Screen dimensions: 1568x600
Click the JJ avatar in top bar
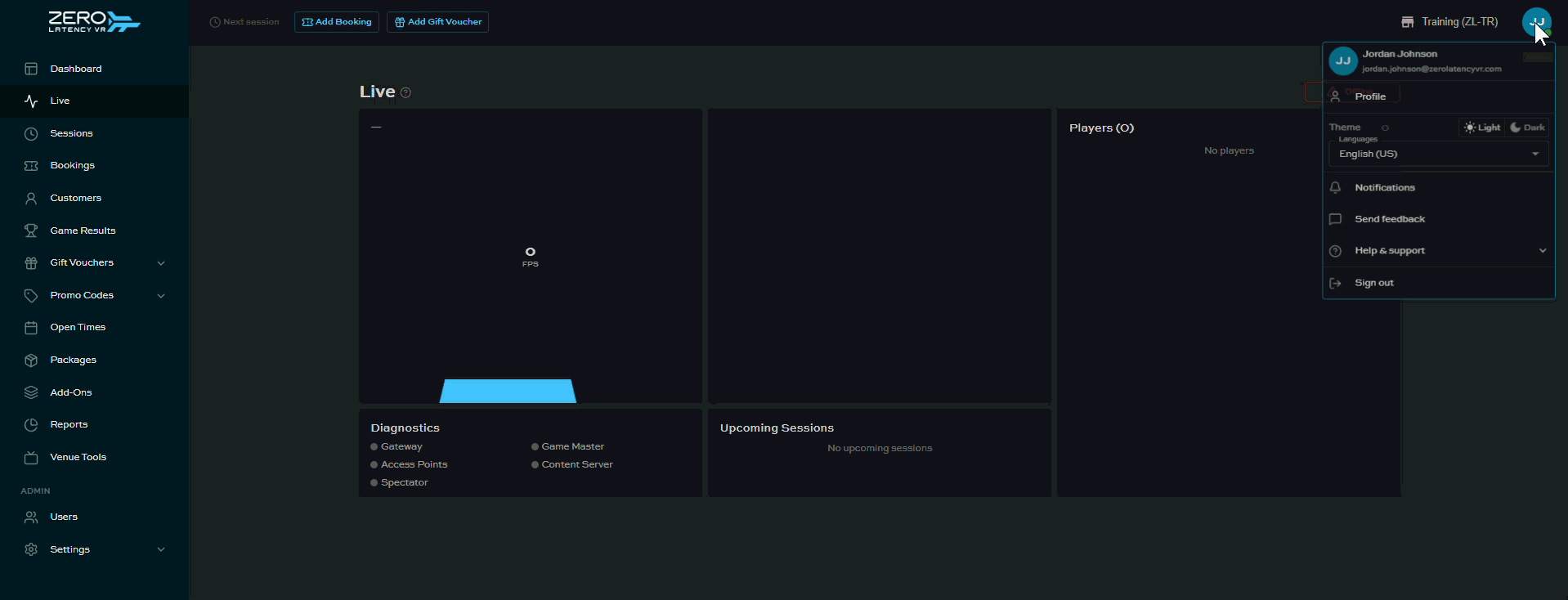(x=1537, y=22)
